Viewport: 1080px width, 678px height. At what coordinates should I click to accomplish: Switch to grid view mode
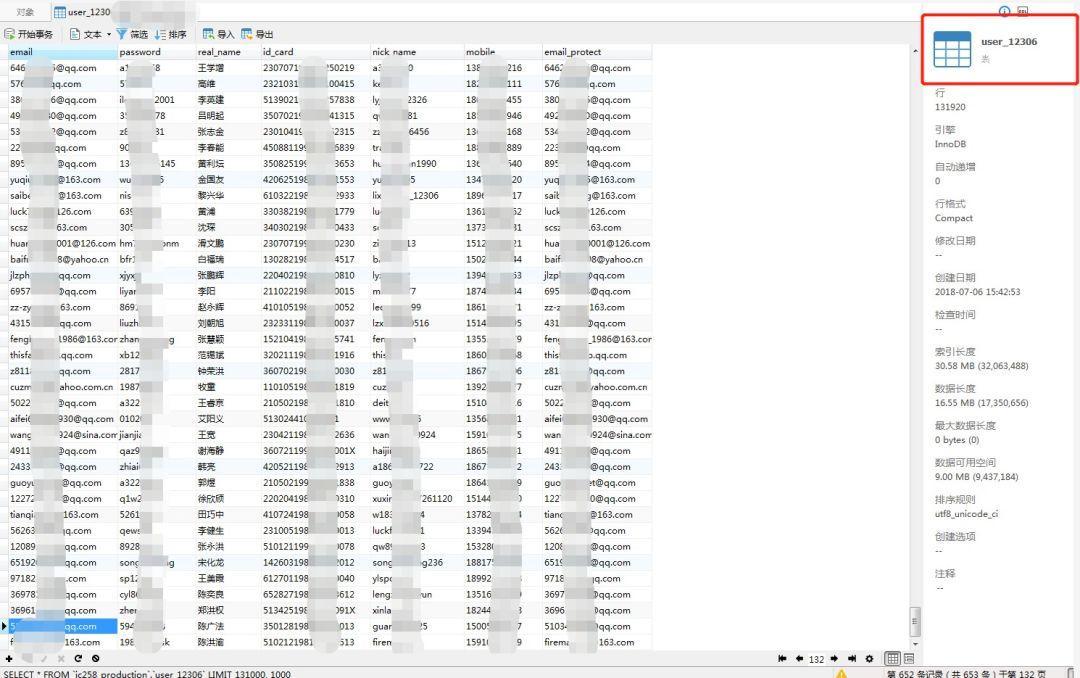tap(893, 659)
